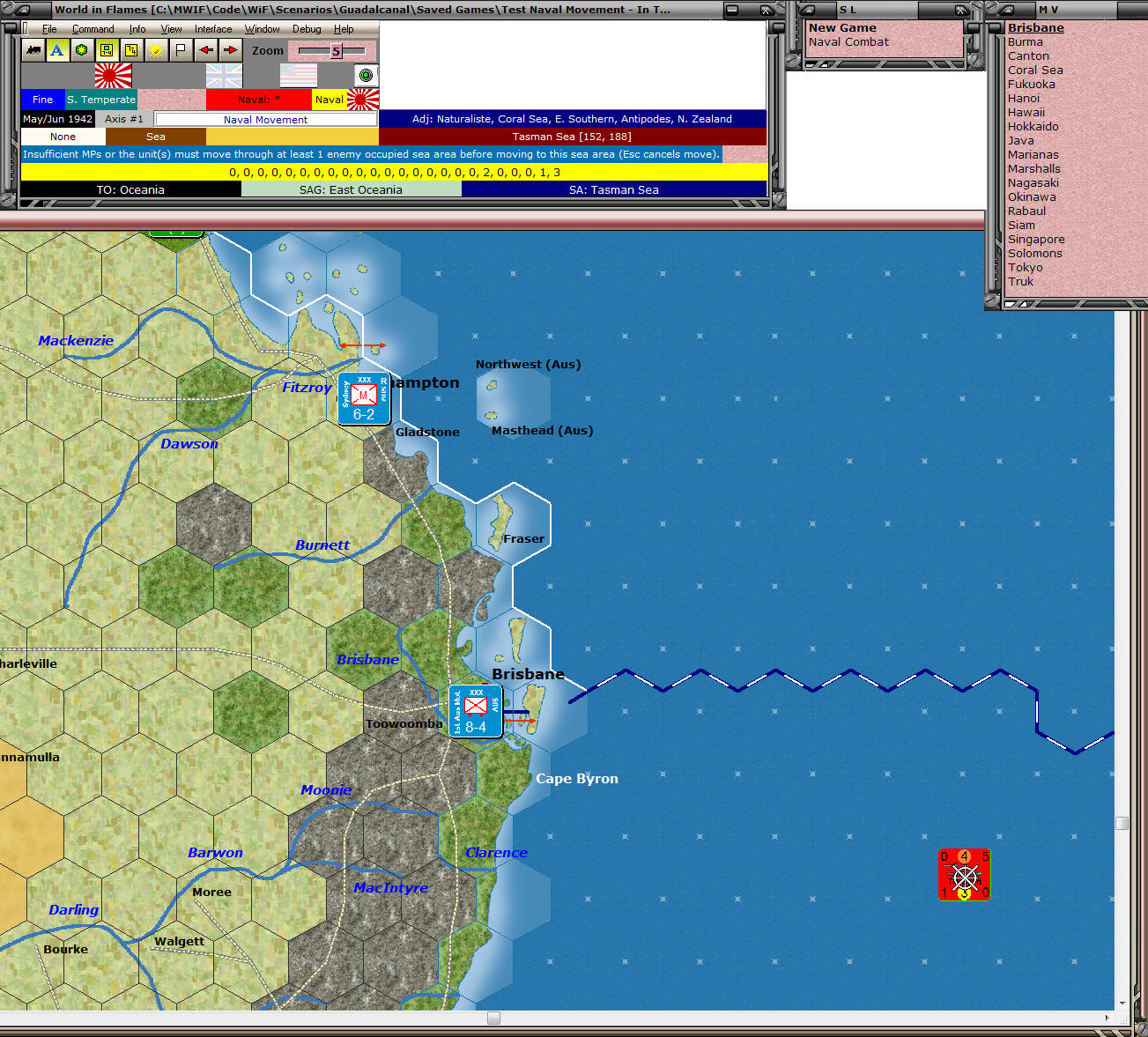Image resolution: width=1148 pixels, height=1037 pixels.
Task: Click the map horizontal scrollbar thumb
Action: pyautogui.click(x=493, y=1018)
